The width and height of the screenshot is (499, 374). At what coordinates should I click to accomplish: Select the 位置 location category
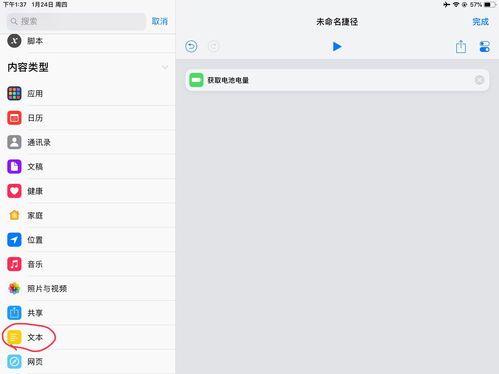point(87,240)
